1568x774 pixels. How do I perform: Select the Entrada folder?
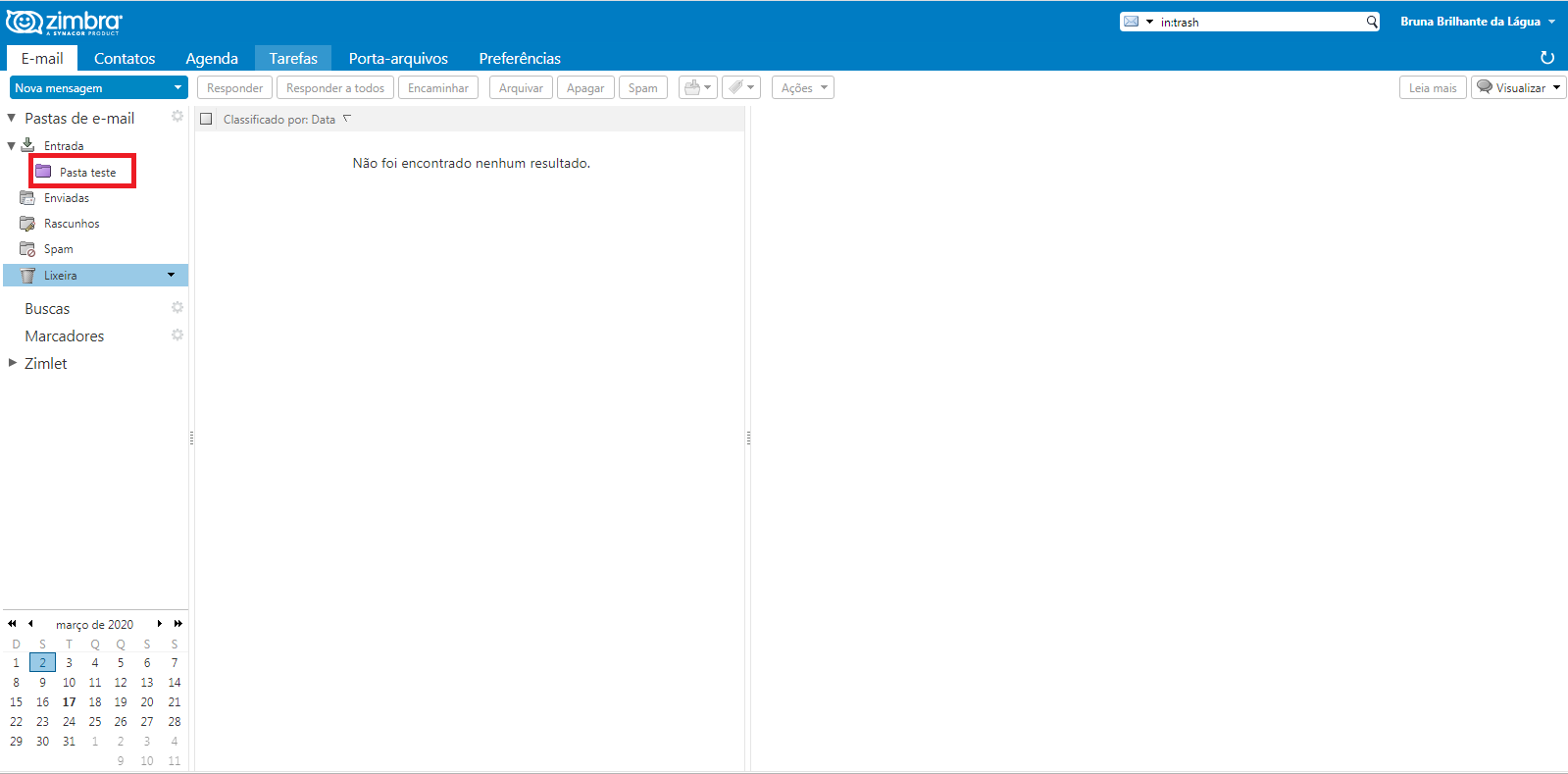tap(64, 146)
